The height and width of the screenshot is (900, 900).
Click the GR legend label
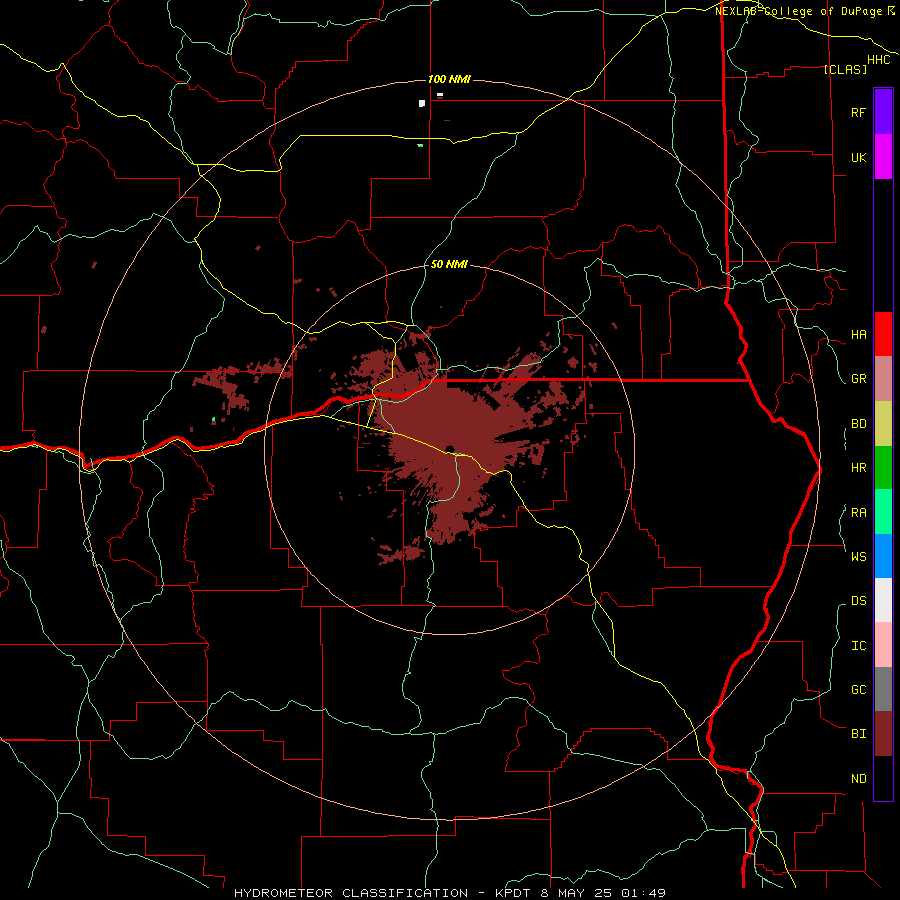858,379
